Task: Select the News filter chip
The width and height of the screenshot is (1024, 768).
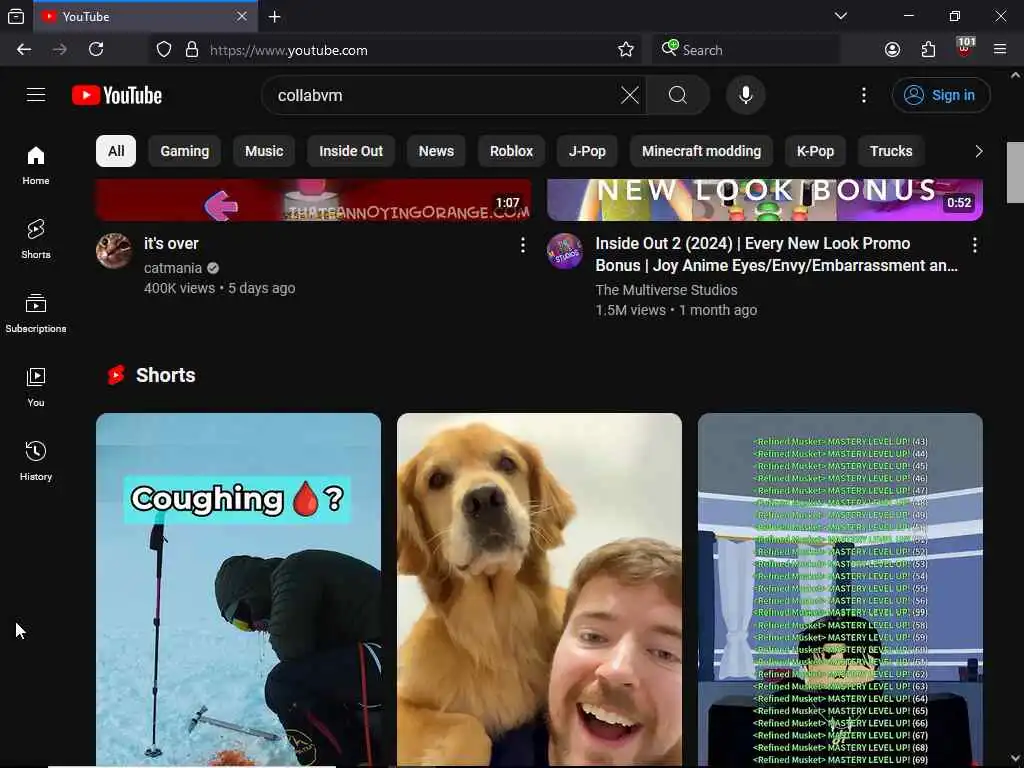Action: (436, 152)
